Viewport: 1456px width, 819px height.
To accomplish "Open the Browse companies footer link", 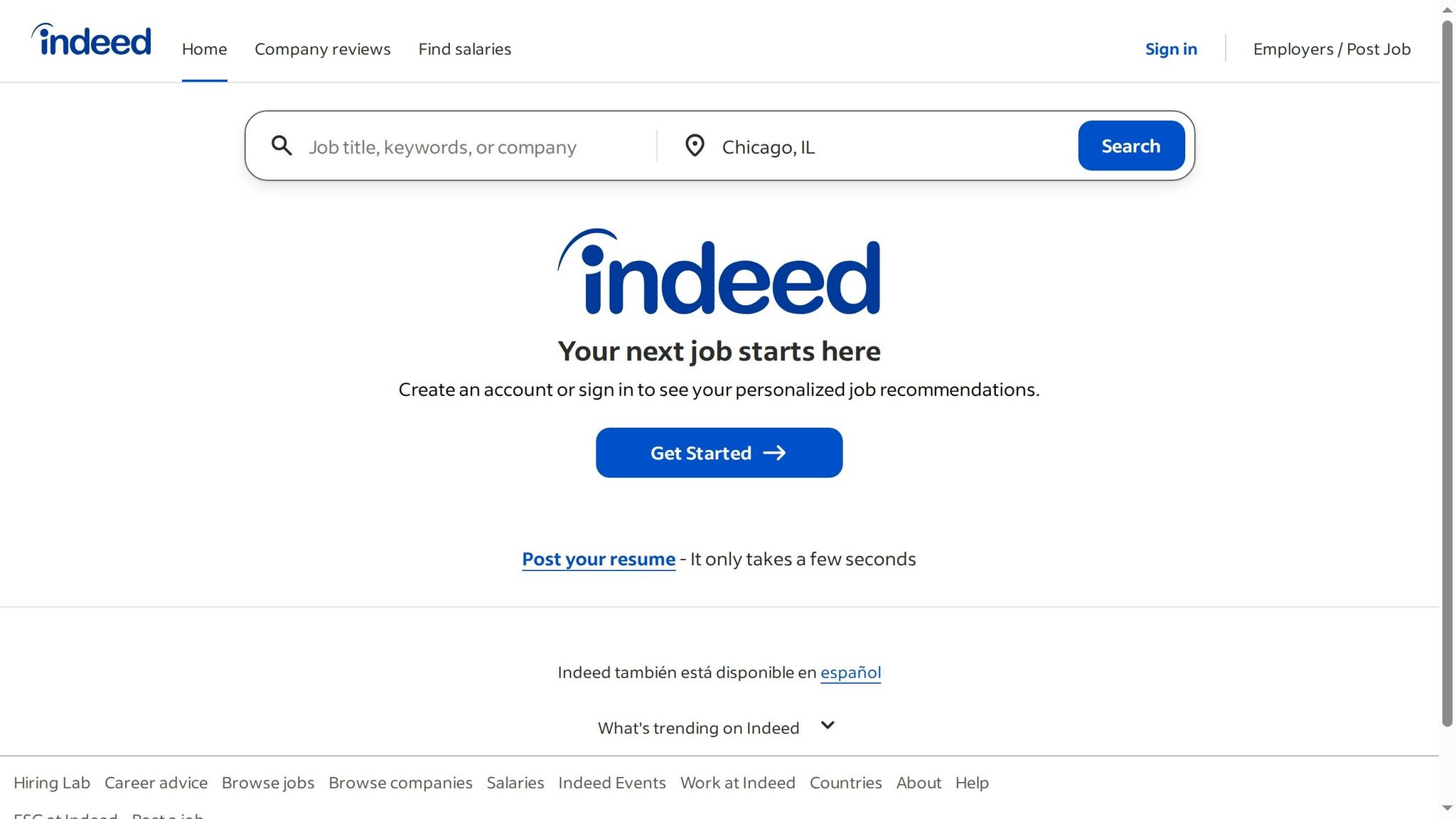I will click(x=400, y=783).
